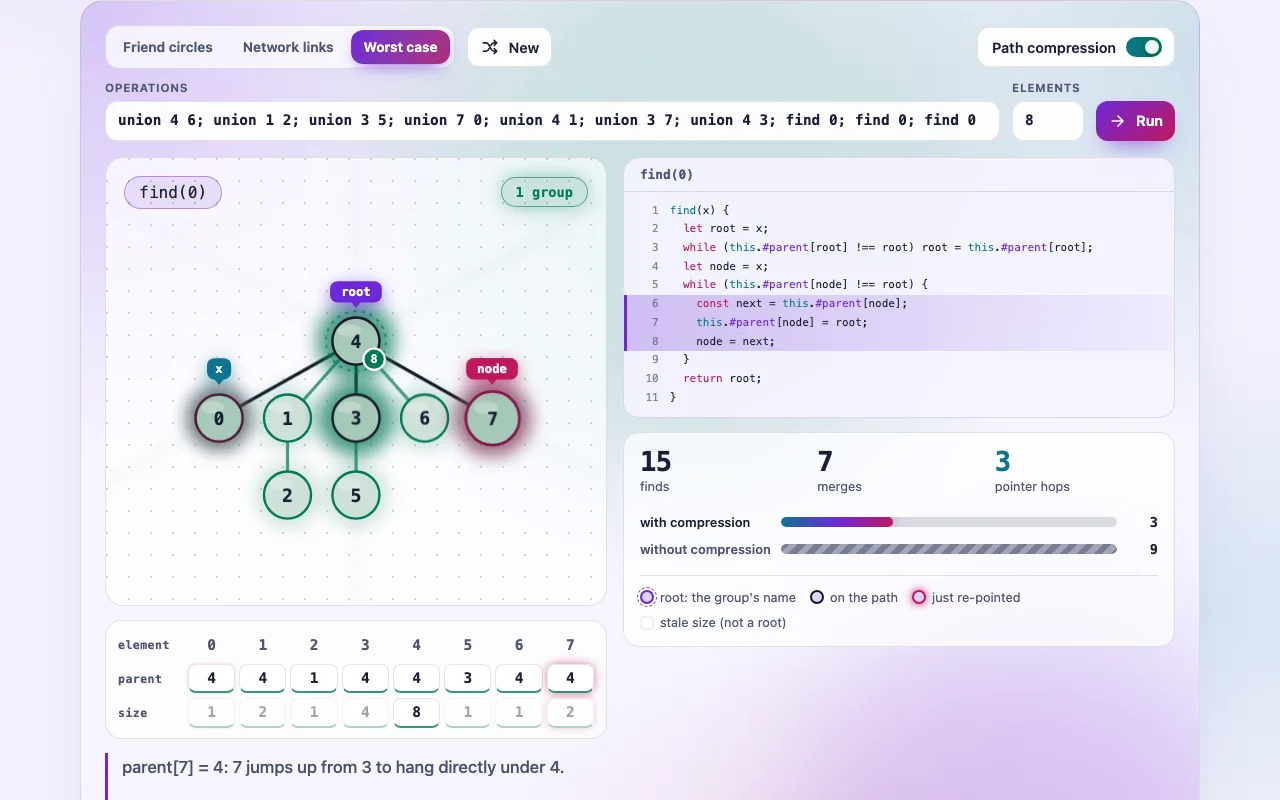1280x800 pixels.
Task: Run the operations with the Run button
Action: click(1135, 121)
